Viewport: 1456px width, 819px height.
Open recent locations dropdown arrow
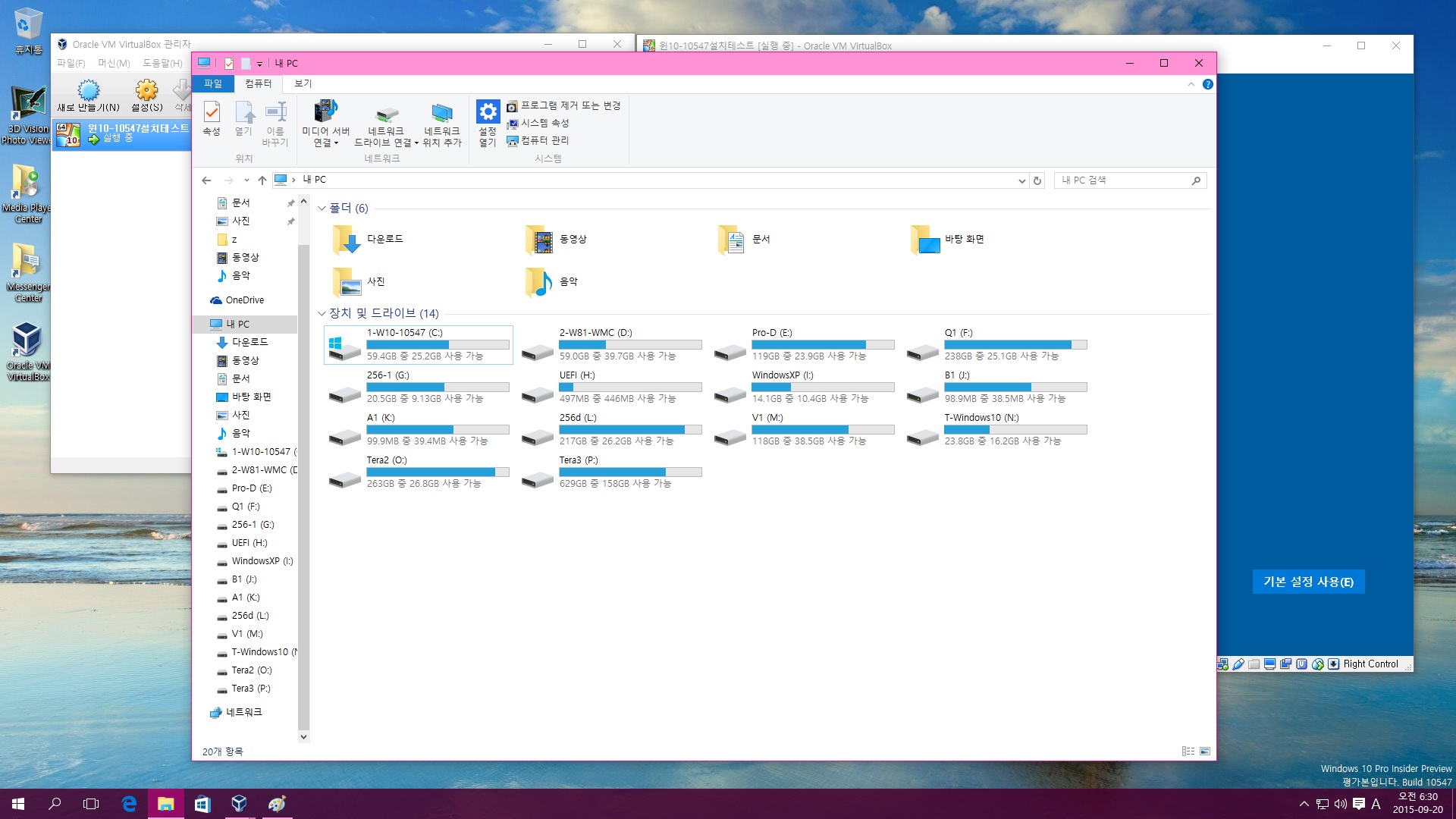click(x=246, y=180)
